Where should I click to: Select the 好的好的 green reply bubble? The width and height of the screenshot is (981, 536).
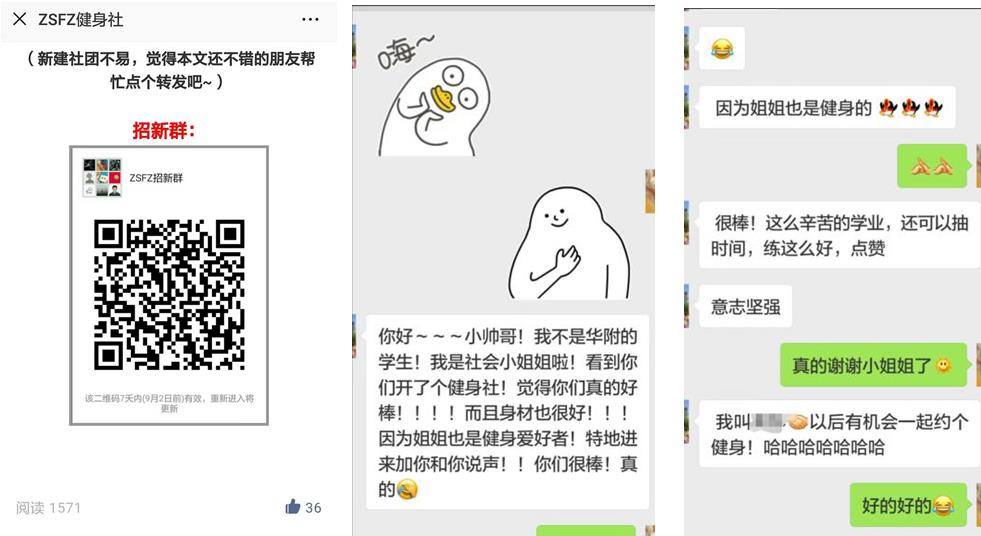click(908, 505)
